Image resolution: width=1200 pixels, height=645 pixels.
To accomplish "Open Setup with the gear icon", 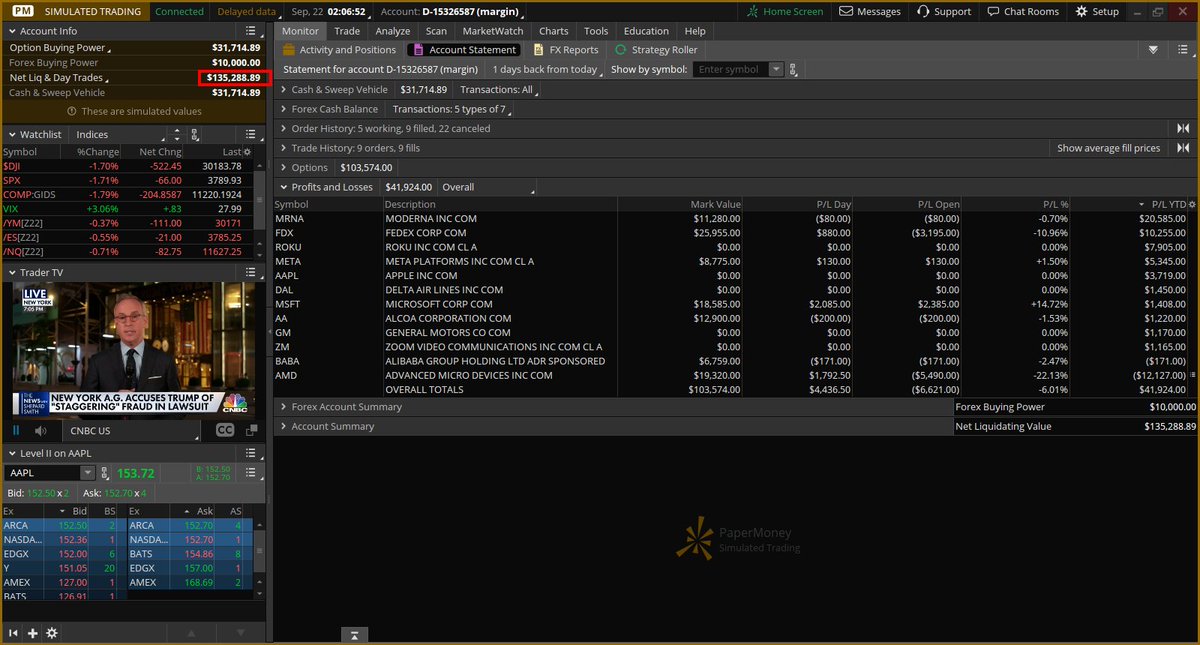I will click(x=1097, y=11).
